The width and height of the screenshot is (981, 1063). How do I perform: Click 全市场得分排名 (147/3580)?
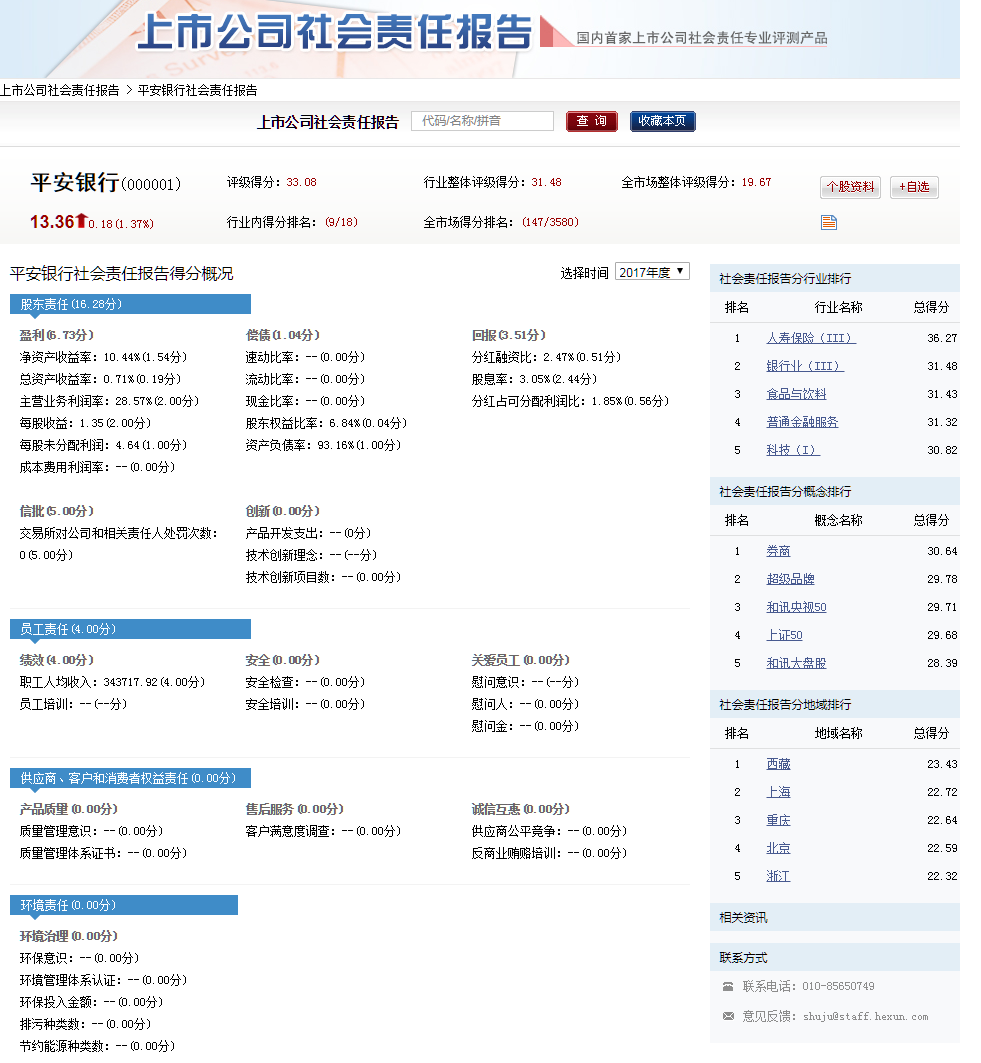pyautogui.click(x=501, y=222)
